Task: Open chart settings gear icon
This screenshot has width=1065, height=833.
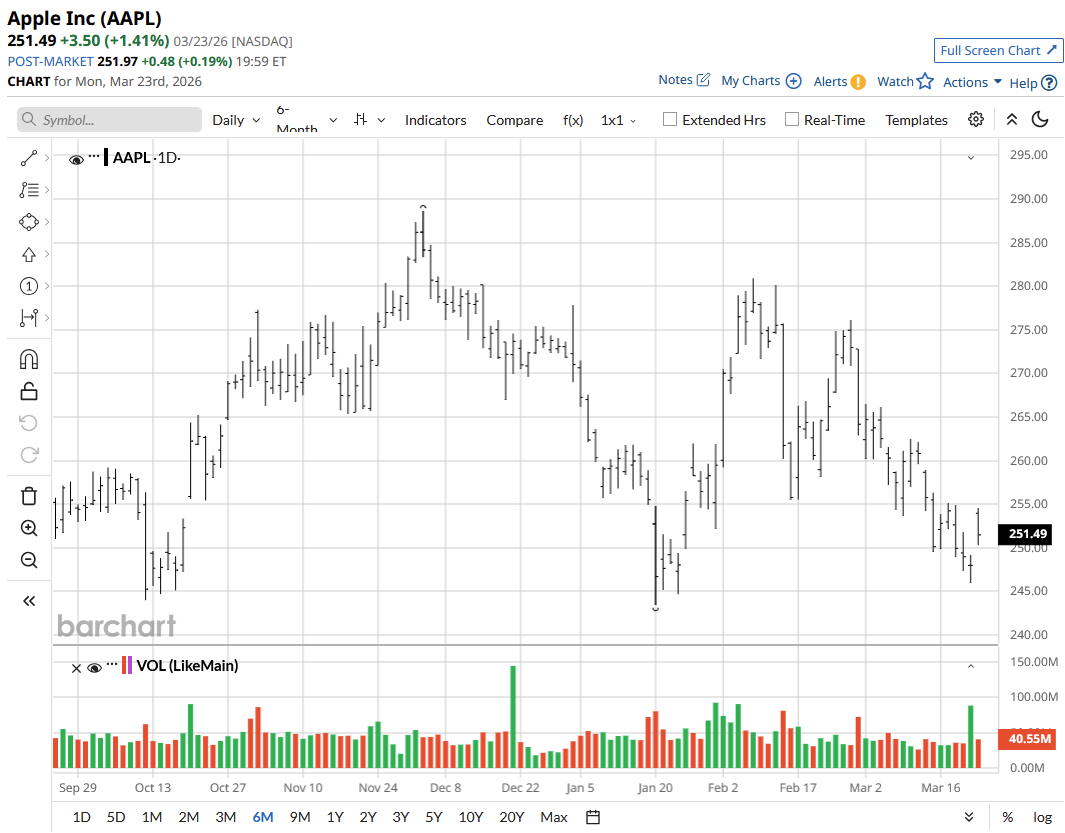Action: coord(976,120)
